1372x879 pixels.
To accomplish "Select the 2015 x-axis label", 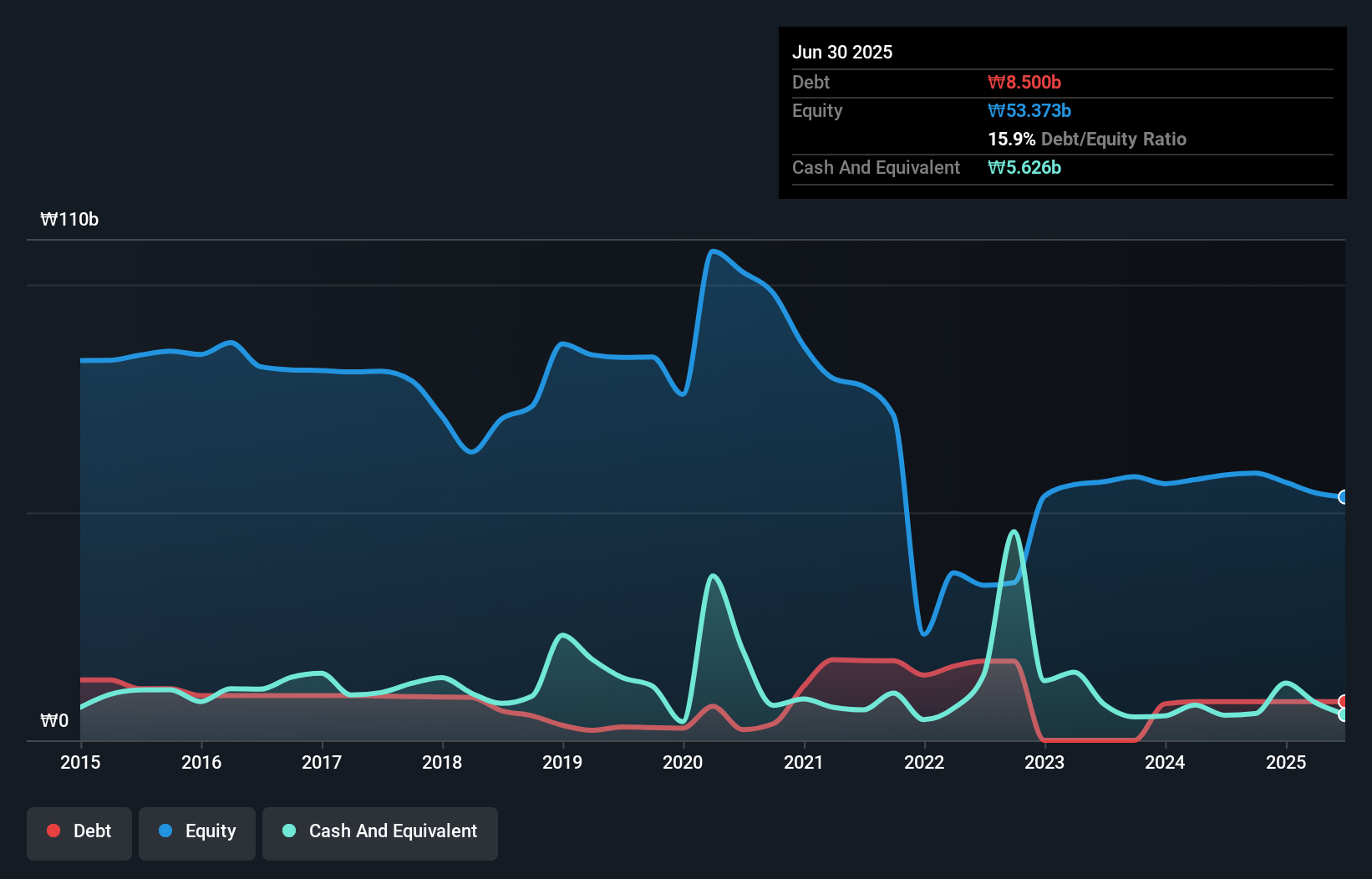I will point(80,762).
